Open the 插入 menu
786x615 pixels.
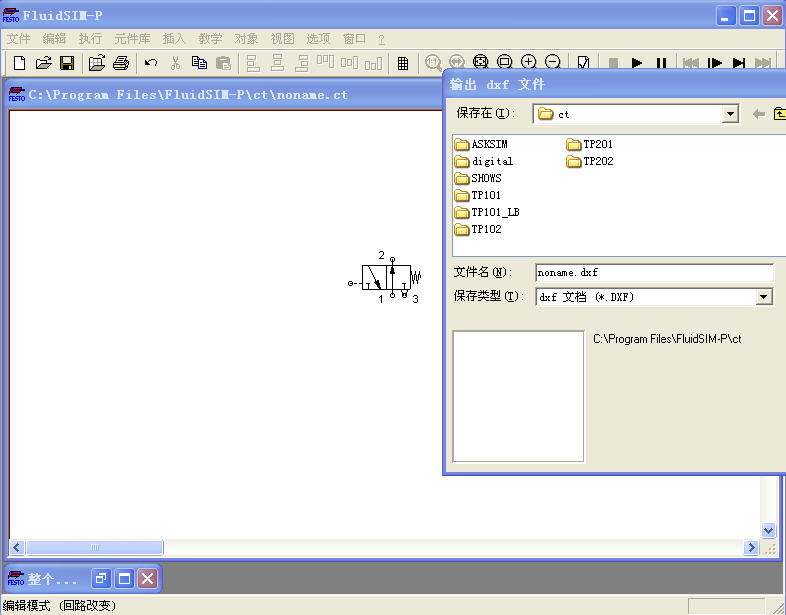(174, 39)
